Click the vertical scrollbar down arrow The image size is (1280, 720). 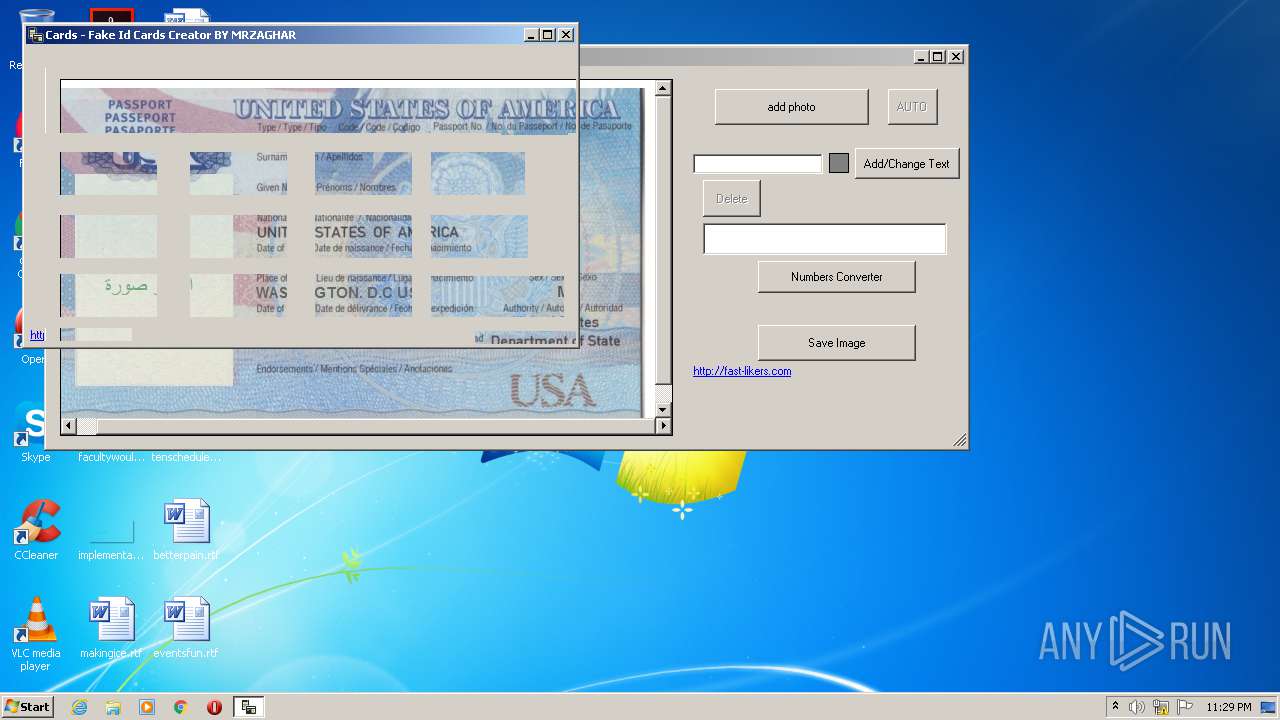[663, 410]
